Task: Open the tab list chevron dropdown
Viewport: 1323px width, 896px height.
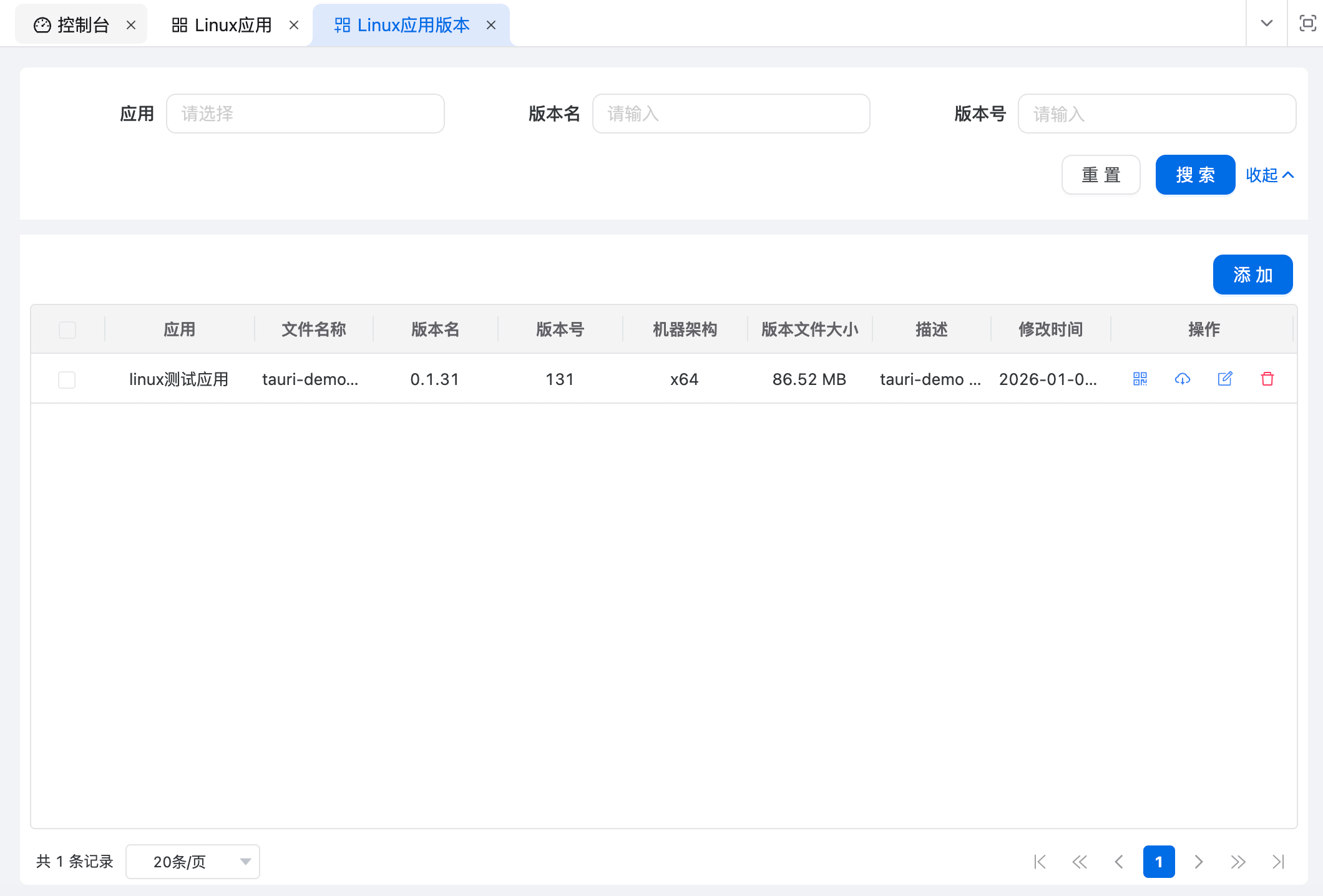Action: [1266, 23]
